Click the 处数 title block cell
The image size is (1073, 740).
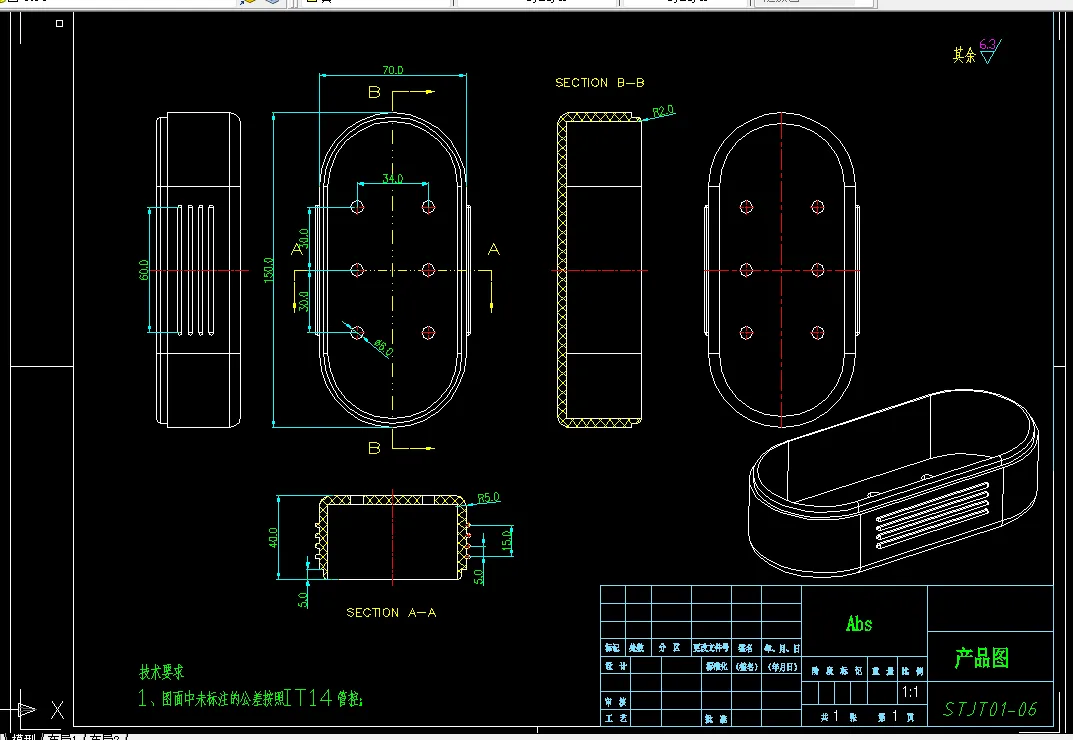click(x=636, y=648)
